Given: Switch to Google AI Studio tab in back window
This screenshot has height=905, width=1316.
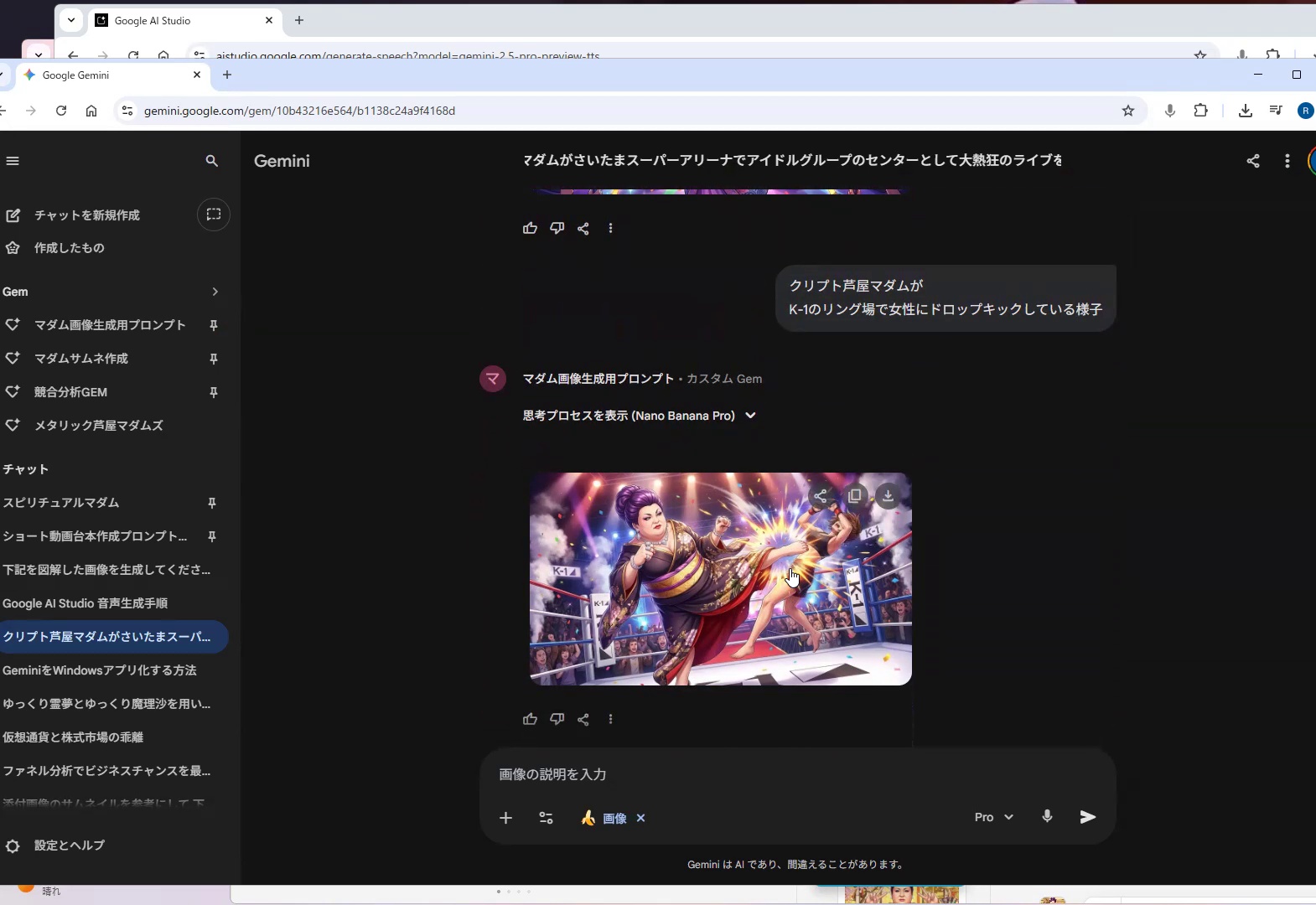Looking at the screenshot, I should [x=184, y=20].
